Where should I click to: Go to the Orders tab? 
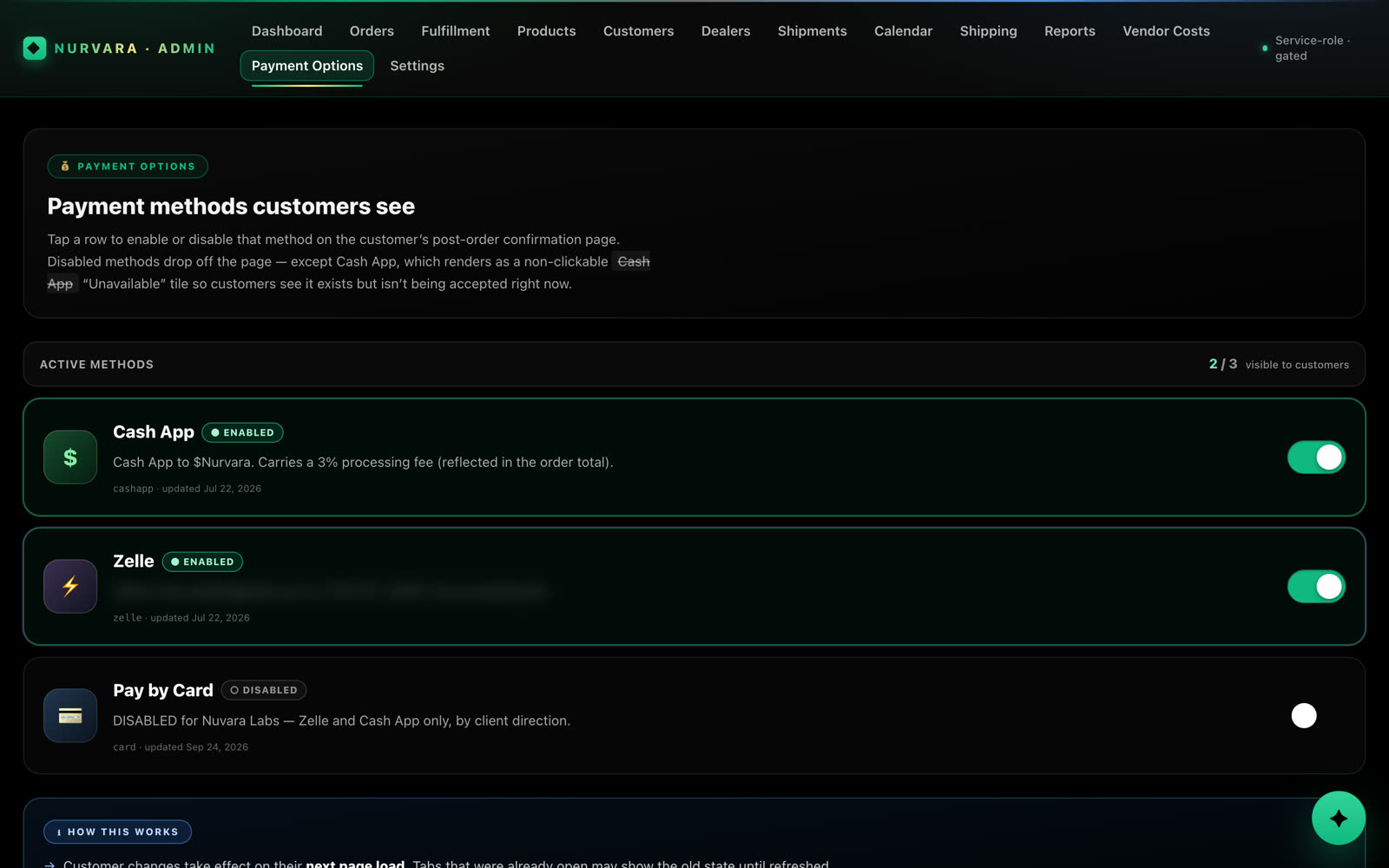tap(372, 31)
